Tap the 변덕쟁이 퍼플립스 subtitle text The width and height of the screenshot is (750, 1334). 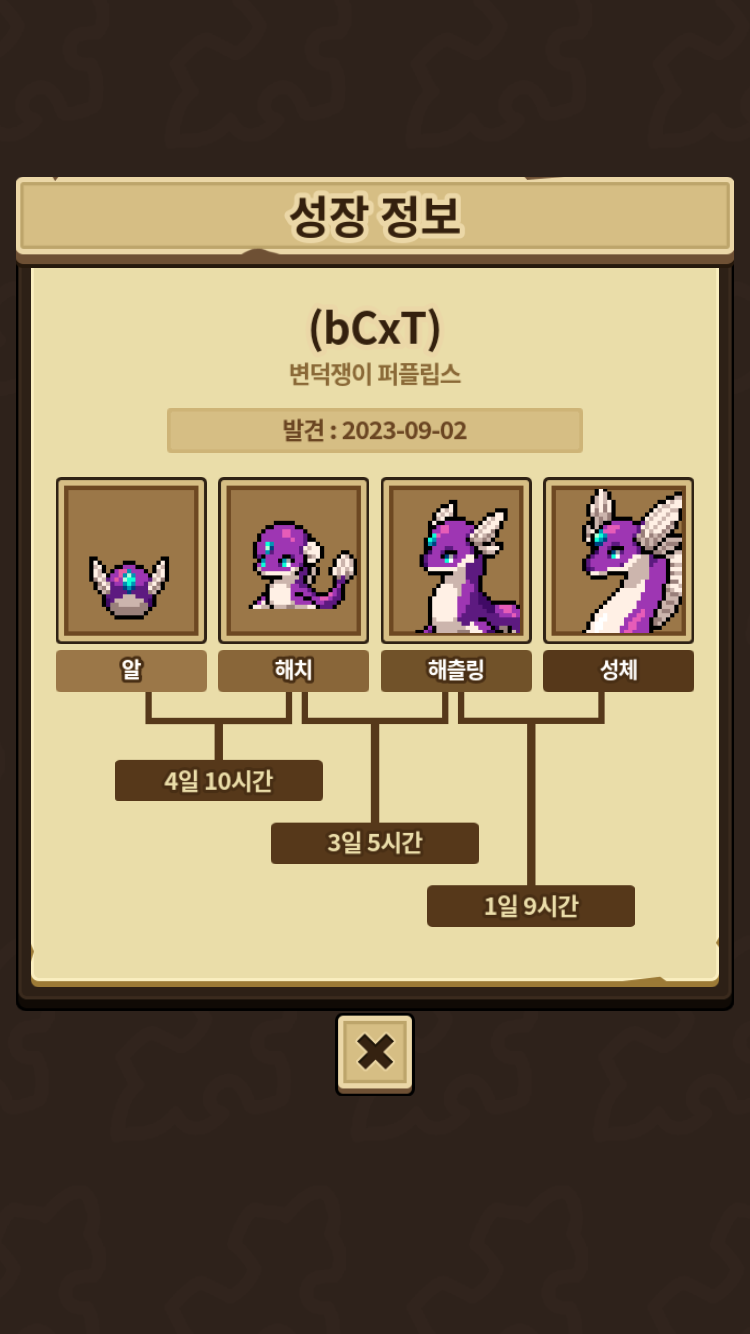375,374
